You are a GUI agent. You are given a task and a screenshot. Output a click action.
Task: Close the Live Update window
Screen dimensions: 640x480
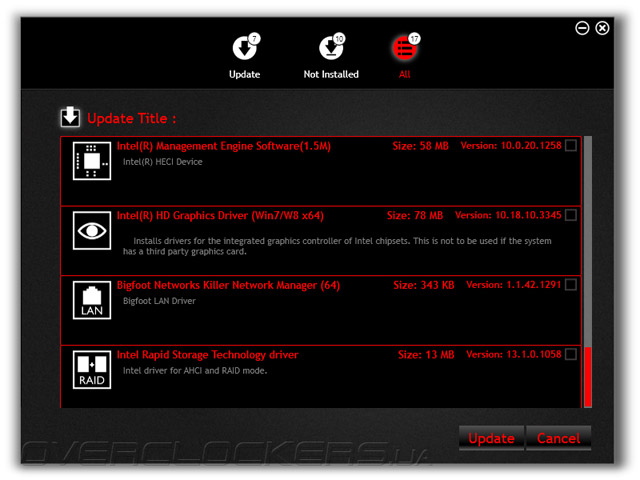602,28
